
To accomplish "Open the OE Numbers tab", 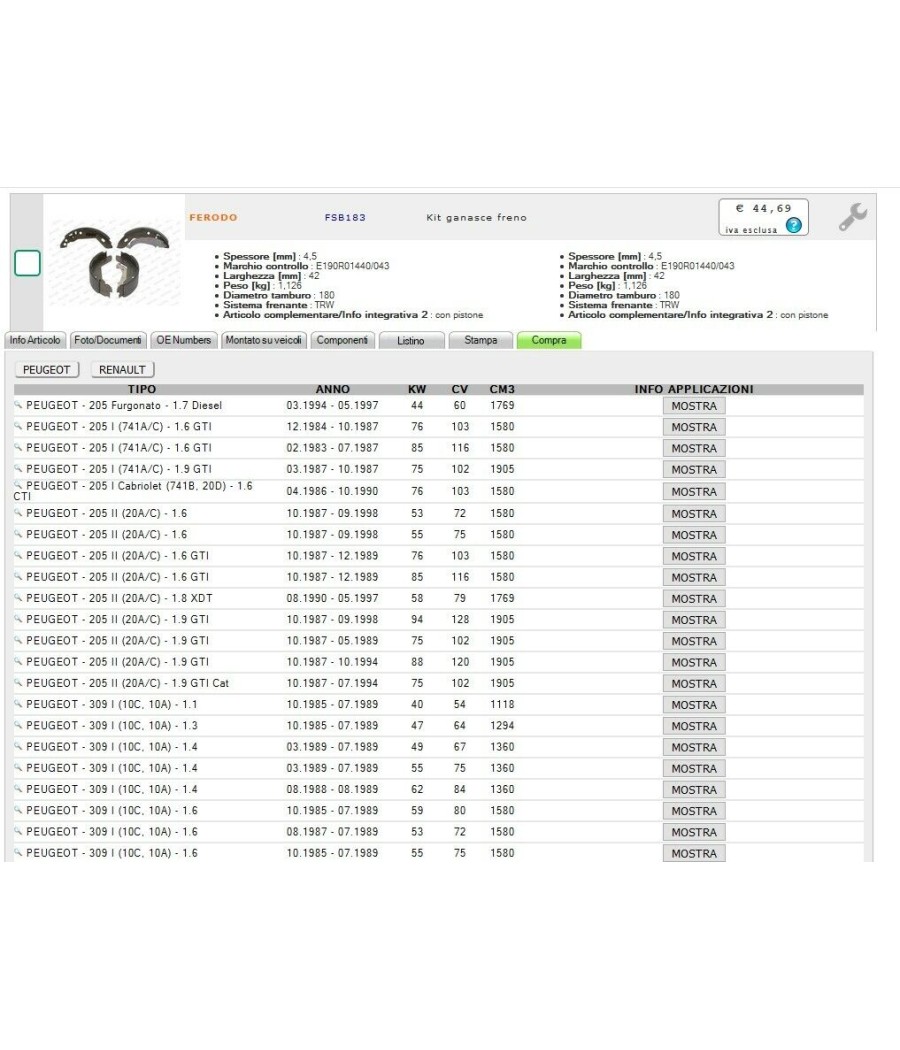I will point(183,340).
